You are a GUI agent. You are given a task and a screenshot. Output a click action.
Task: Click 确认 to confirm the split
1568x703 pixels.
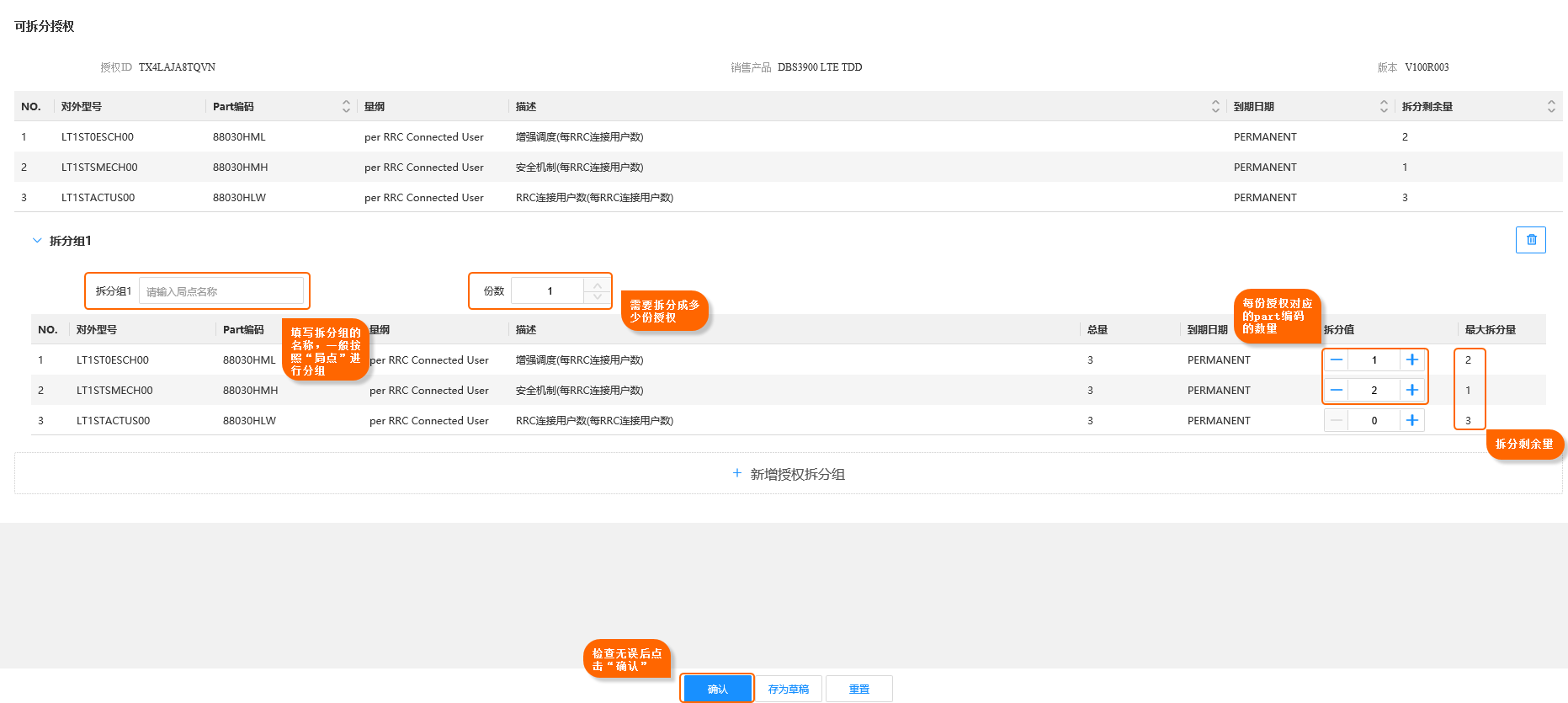tap(717, 689)
